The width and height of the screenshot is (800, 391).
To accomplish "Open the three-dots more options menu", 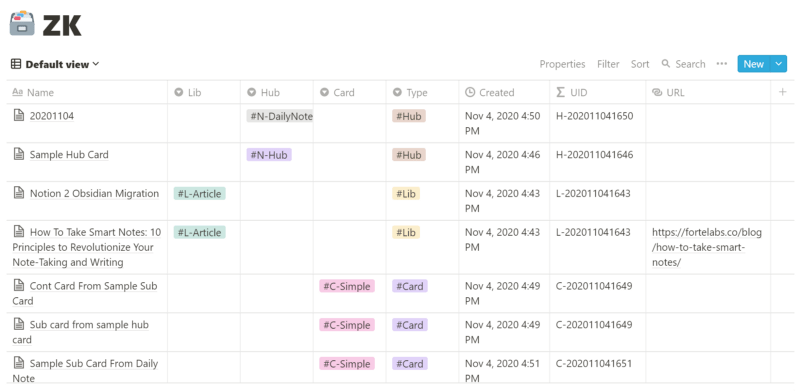I will click(x=721, y=64).
